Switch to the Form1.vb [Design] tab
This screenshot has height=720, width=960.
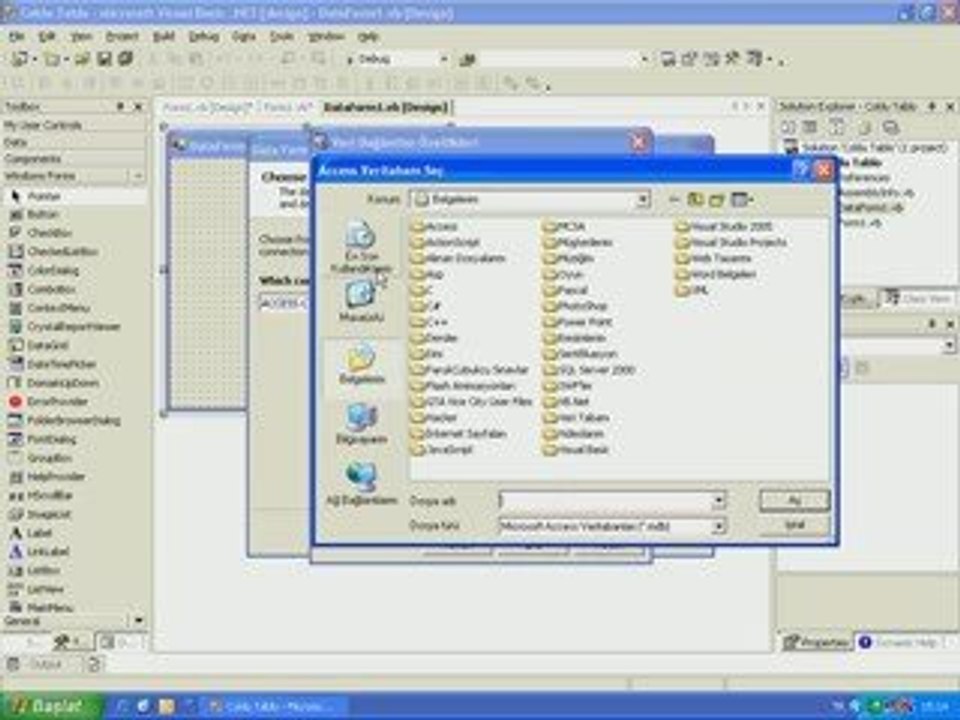(207, 107)
